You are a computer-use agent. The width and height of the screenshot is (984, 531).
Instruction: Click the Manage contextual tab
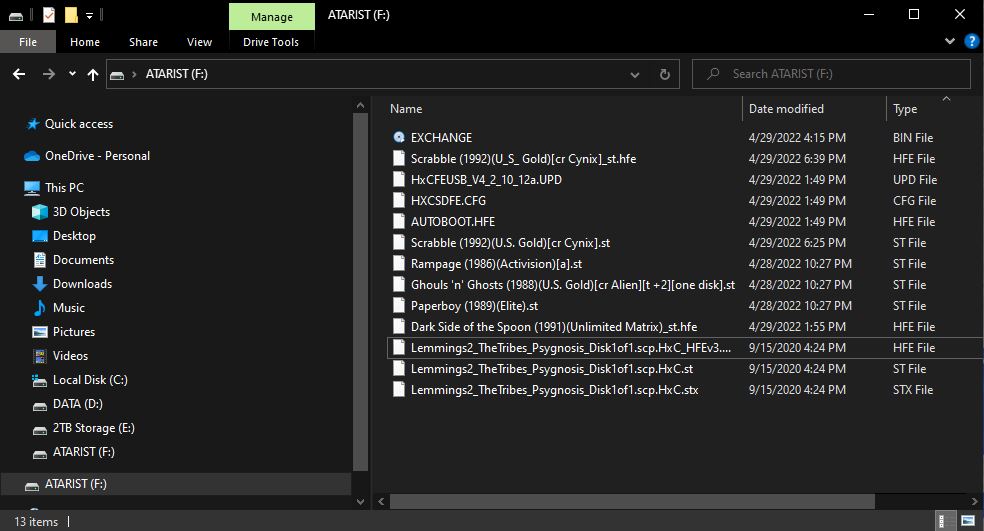[x=272, y=17]
